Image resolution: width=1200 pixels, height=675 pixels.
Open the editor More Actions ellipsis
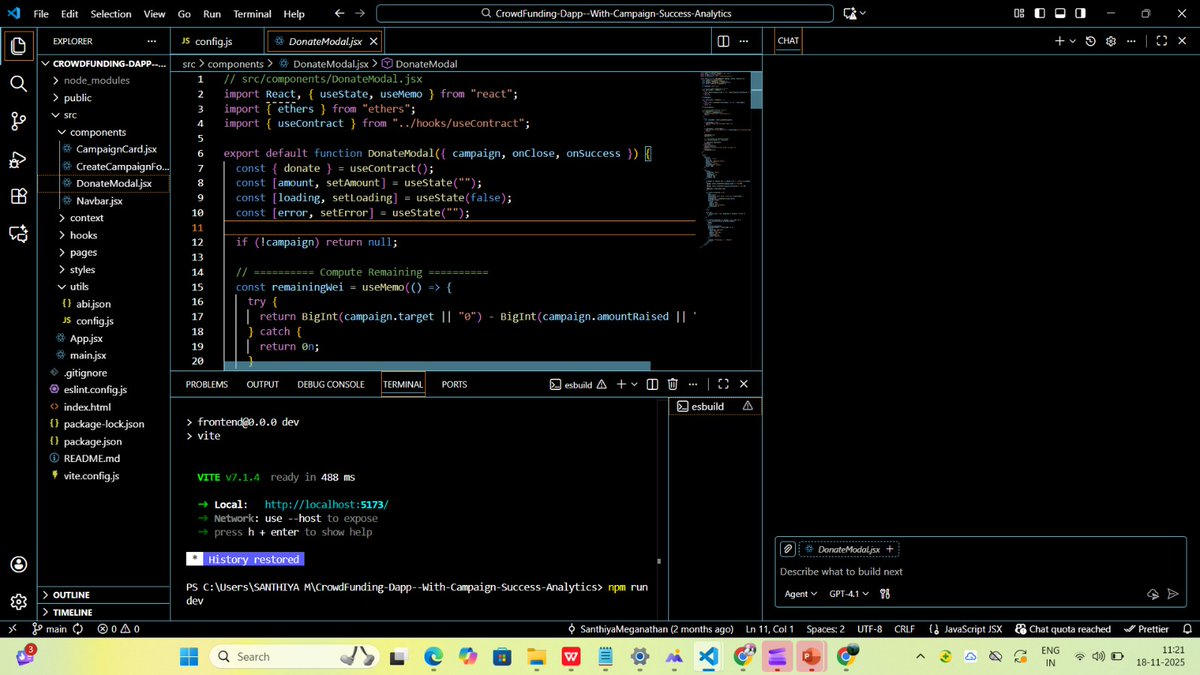click(x=743, y=41)
